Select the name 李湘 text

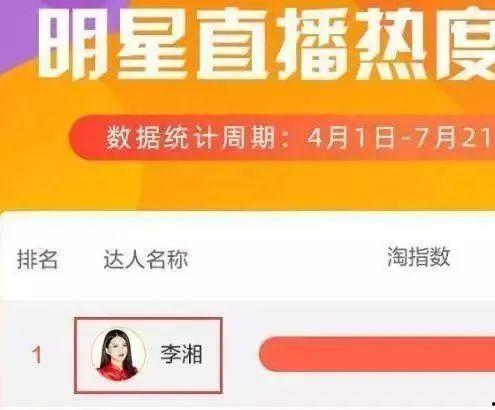(181, 354)
